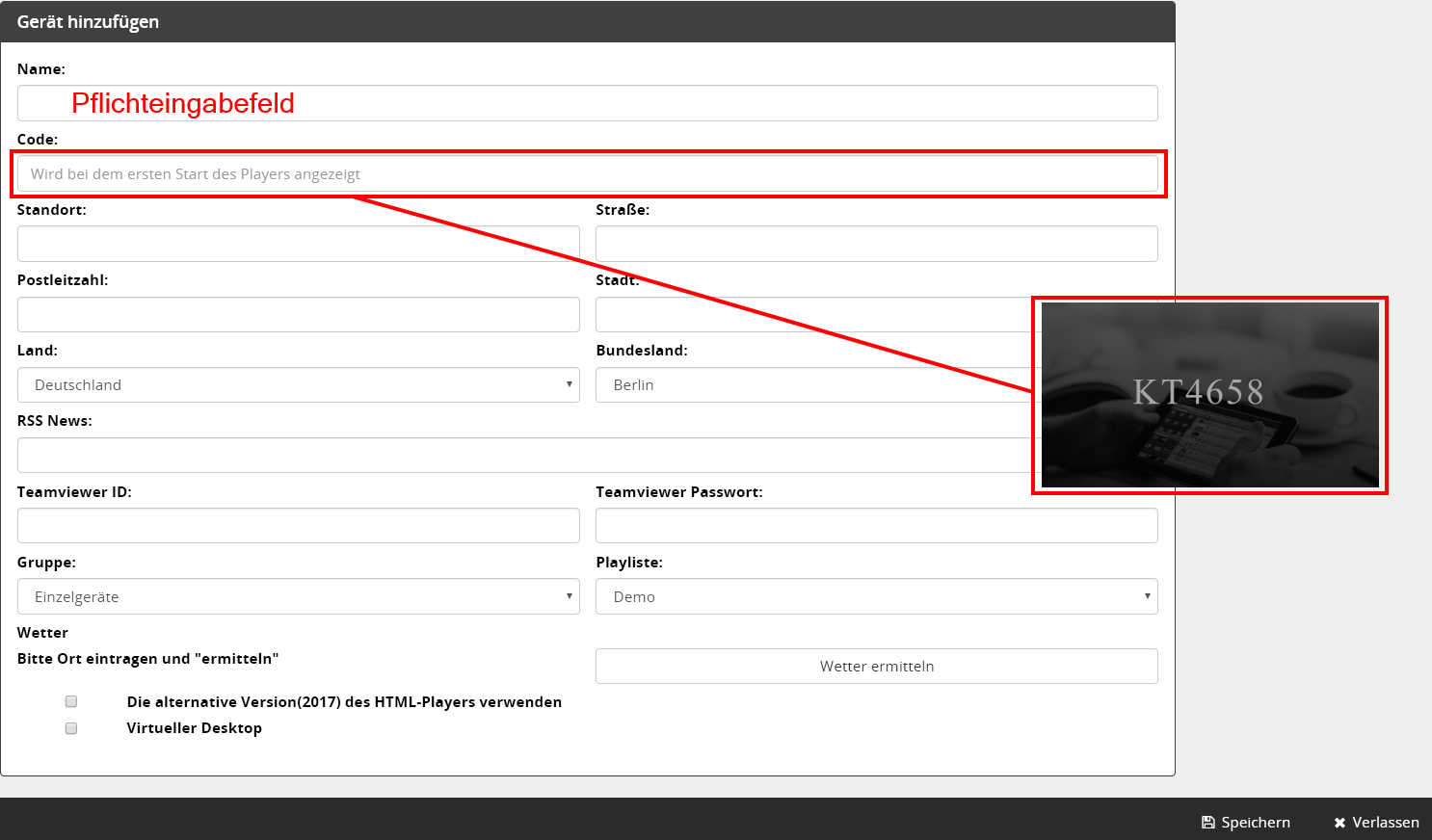The width and height of the screenshot is (1432, 840).
Task: Select the Straße input field
Action: pos(876,244)
